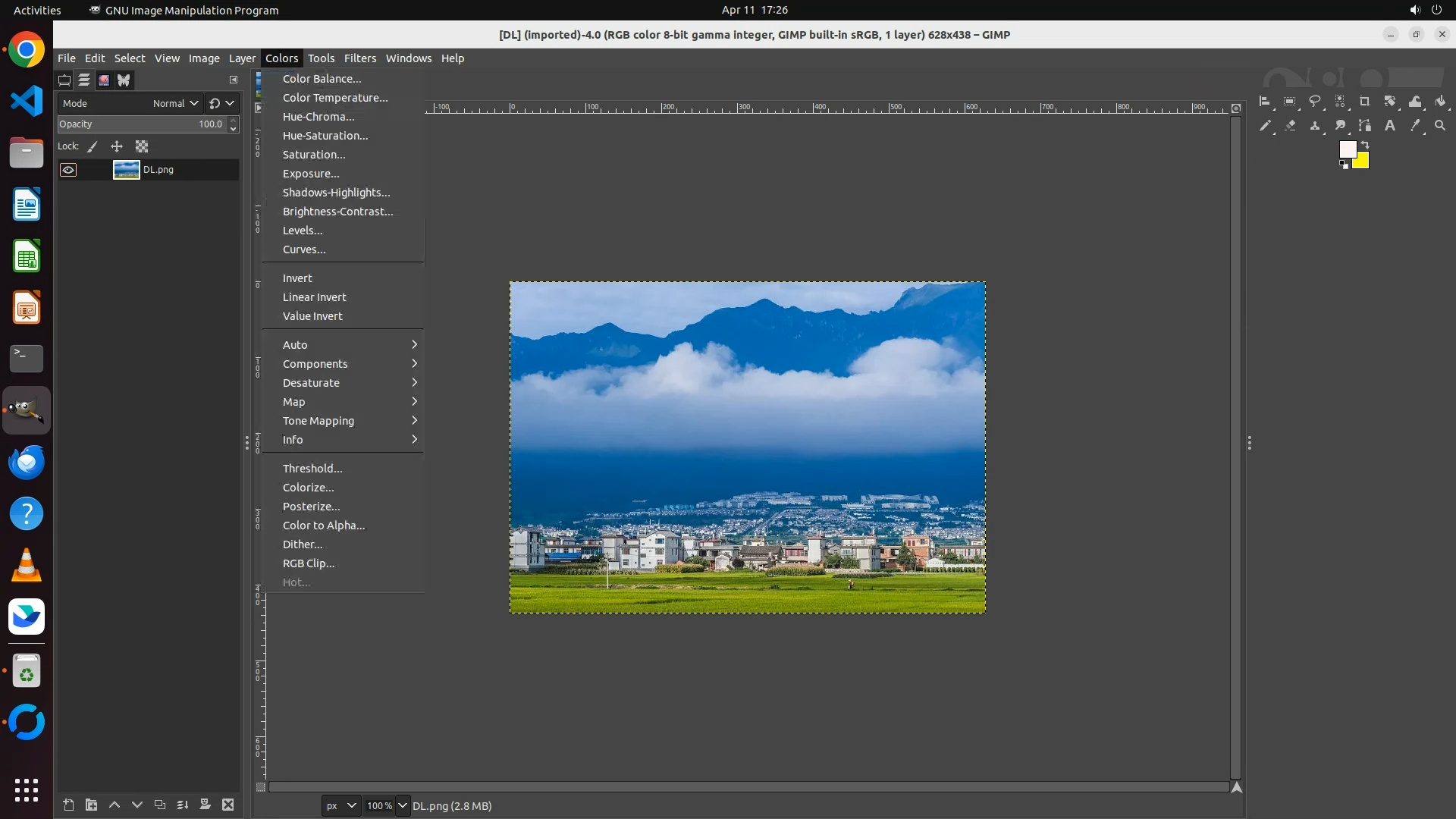The image size is (1456, 819).
Task: Select the Clone stamp tool
Action: (1315, 126)
